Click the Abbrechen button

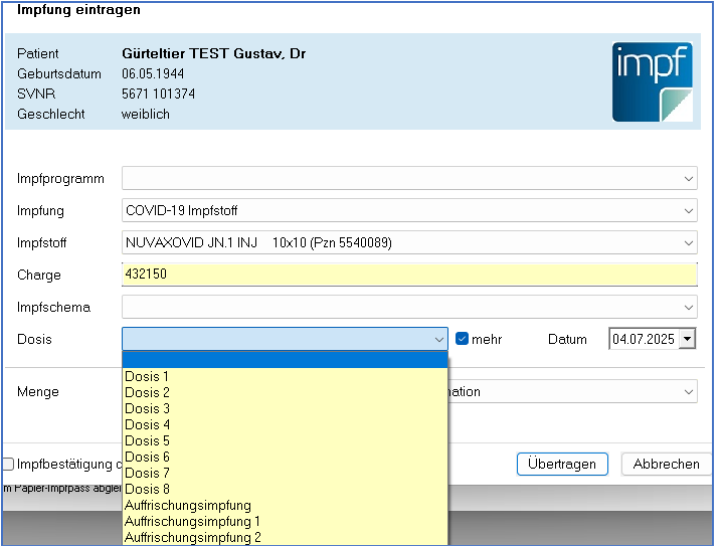pyautogui.click(x=666, y=464)
